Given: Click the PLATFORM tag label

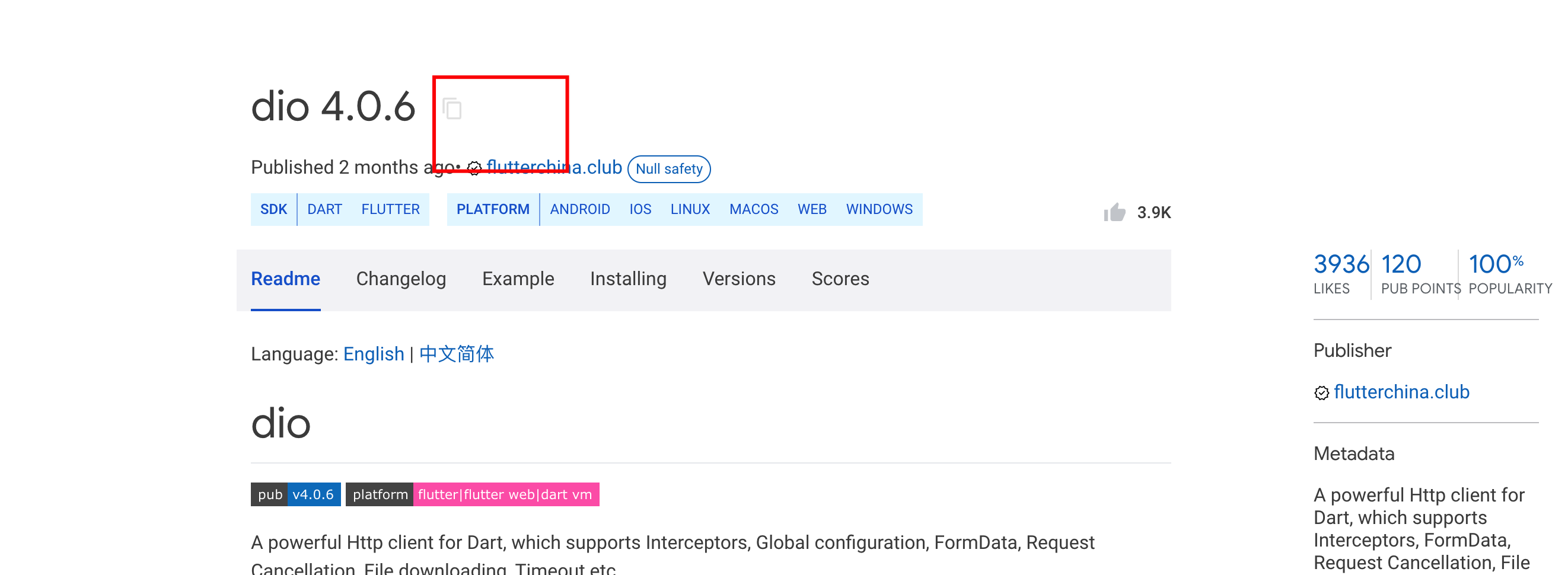Looking at the screenshot, I should [492, 209].
